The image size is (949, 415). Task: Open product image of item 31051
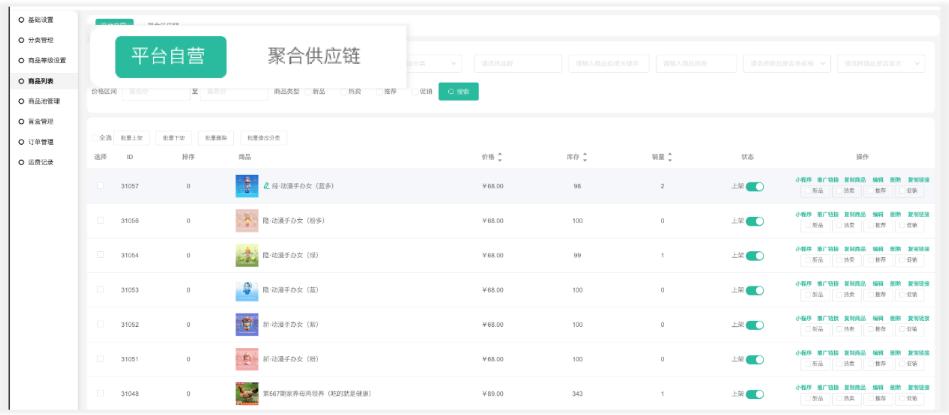coord(247,359)
